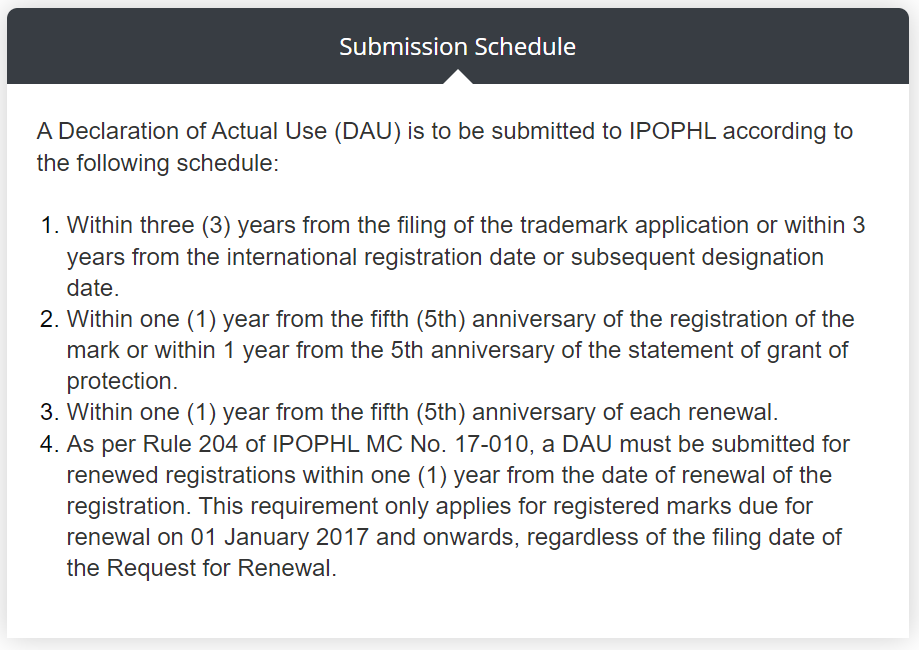
Task: Click the 'IPOPHL according to' text in intro
Action: click(x=741, y=131)
